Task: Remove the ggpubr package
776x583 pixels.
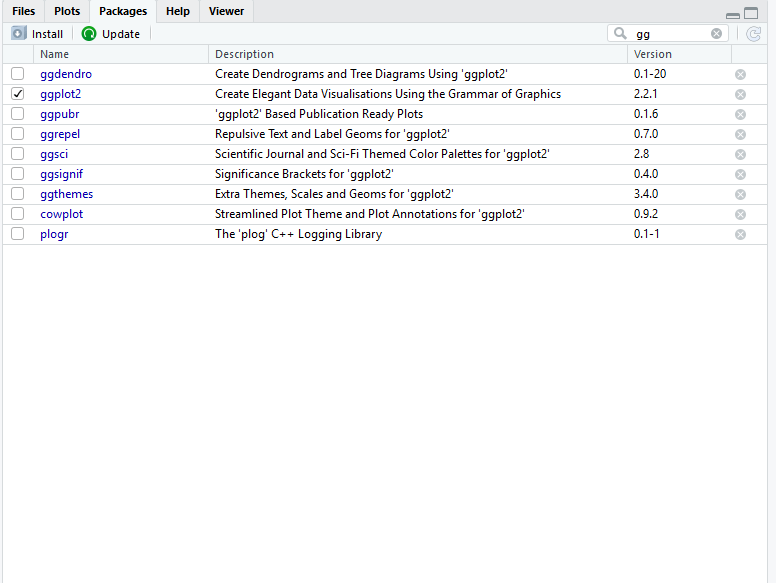Action: click(x=740, y=114)
